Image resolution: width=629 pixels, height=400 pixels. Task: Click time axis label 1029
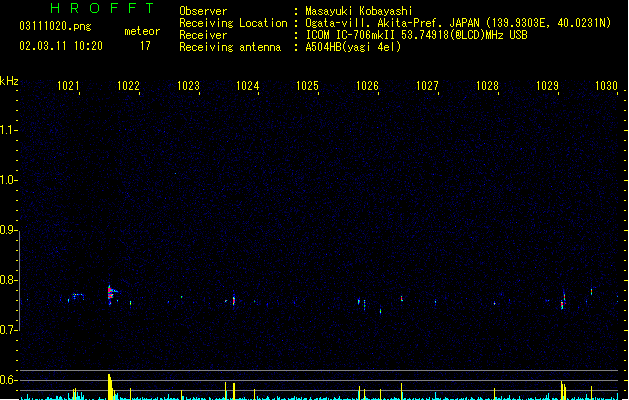coord(547,85)
